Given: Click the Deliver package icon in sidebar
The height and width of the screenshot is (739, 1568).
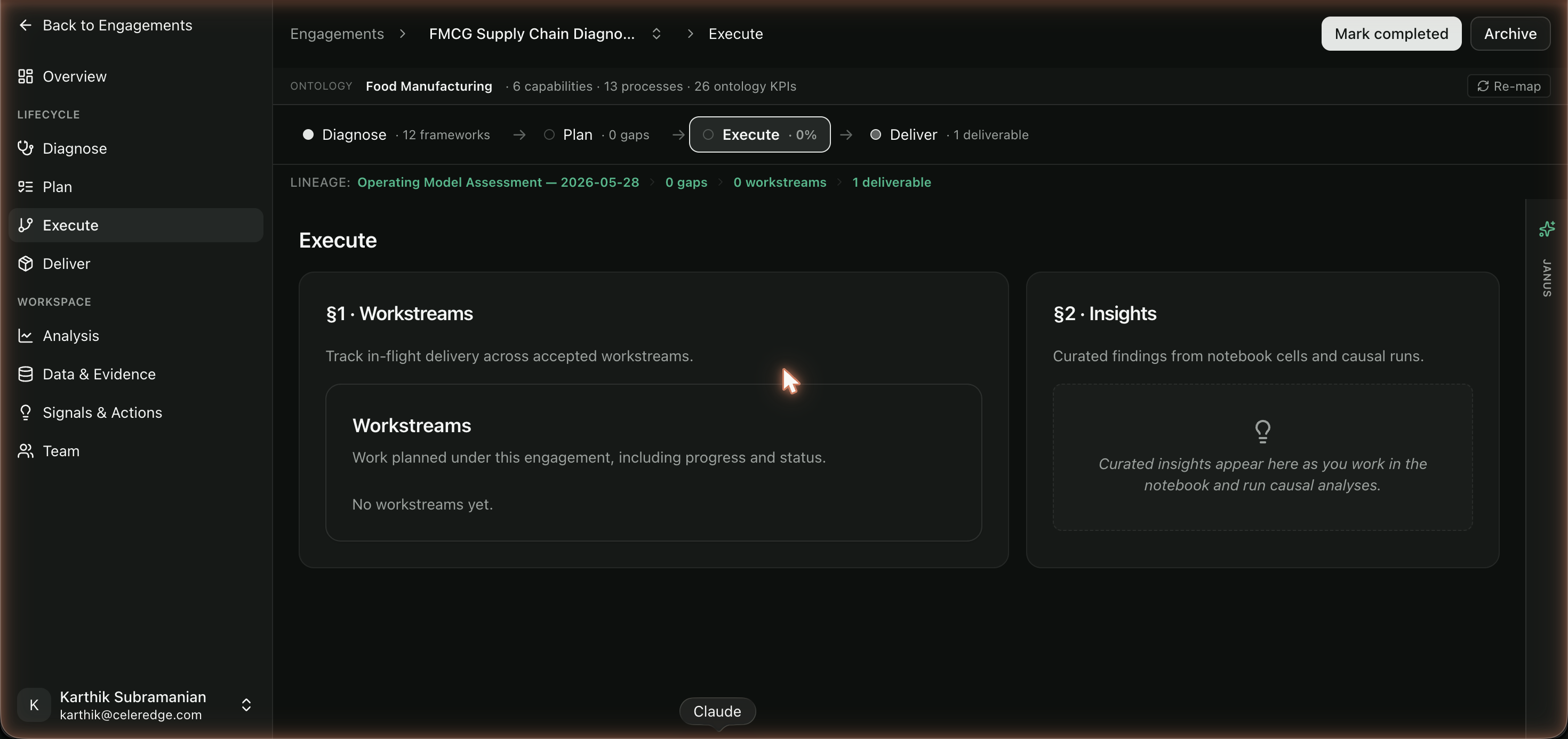Looking at the screenshot, I should point(25,263).
